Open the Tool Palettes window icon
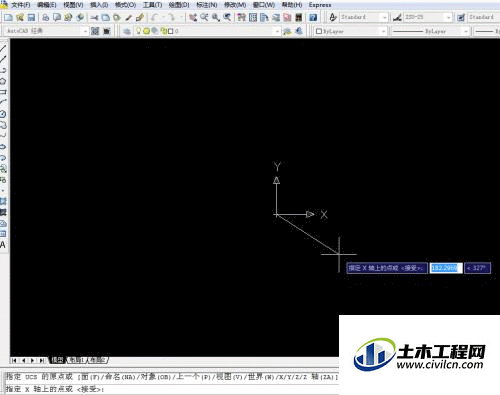This screenshot has width=500, height=395. pos(264,17)
